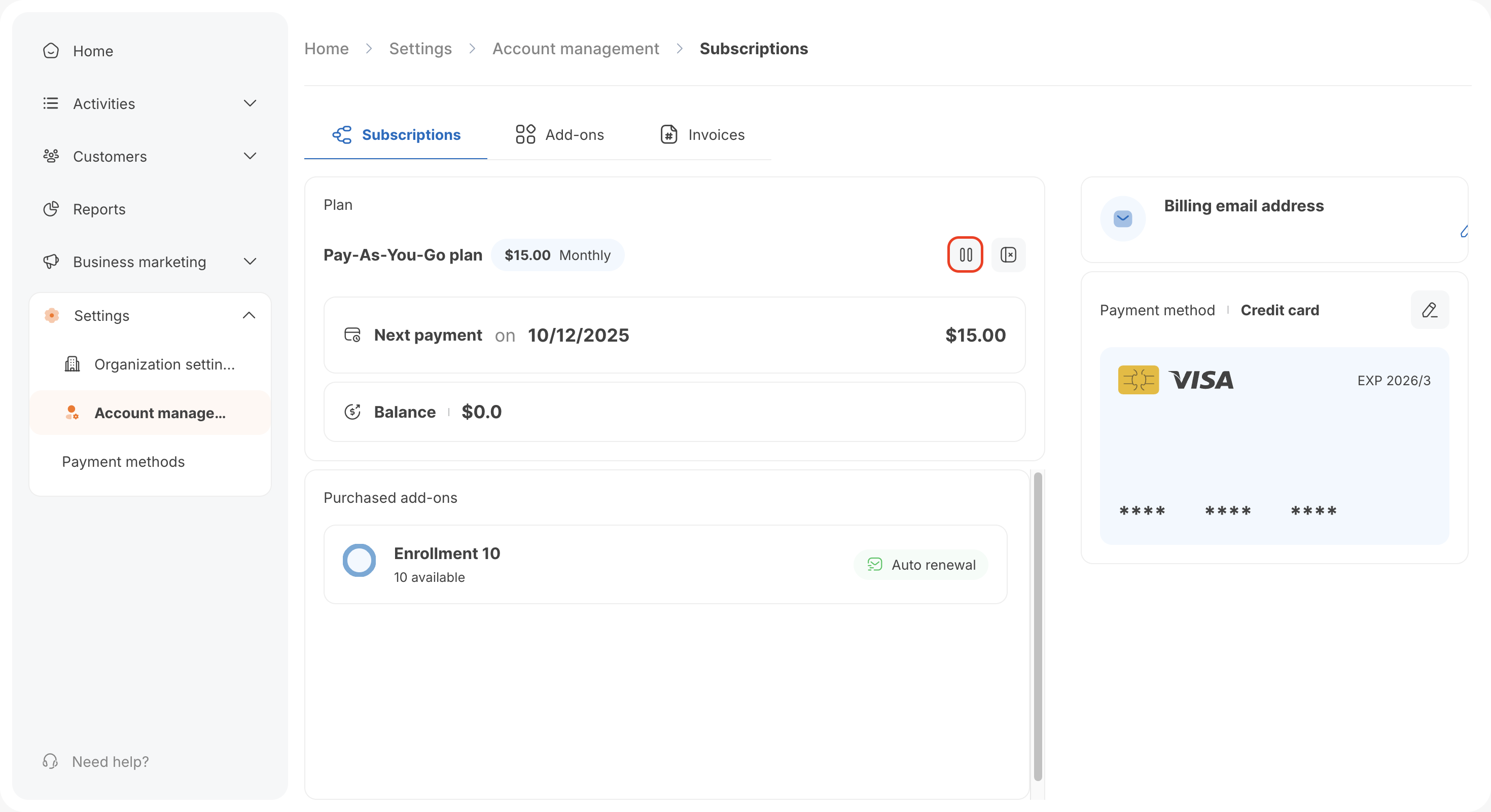Toggle the Auto renewal badge
The image size is (1491, 812).
coord(921,565)
